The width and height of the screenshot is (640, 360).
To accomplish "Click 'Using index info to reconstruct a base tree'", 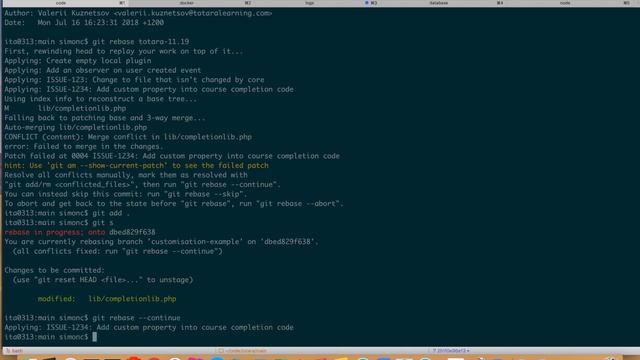I will pyautogui.click(x=100, y=99).
